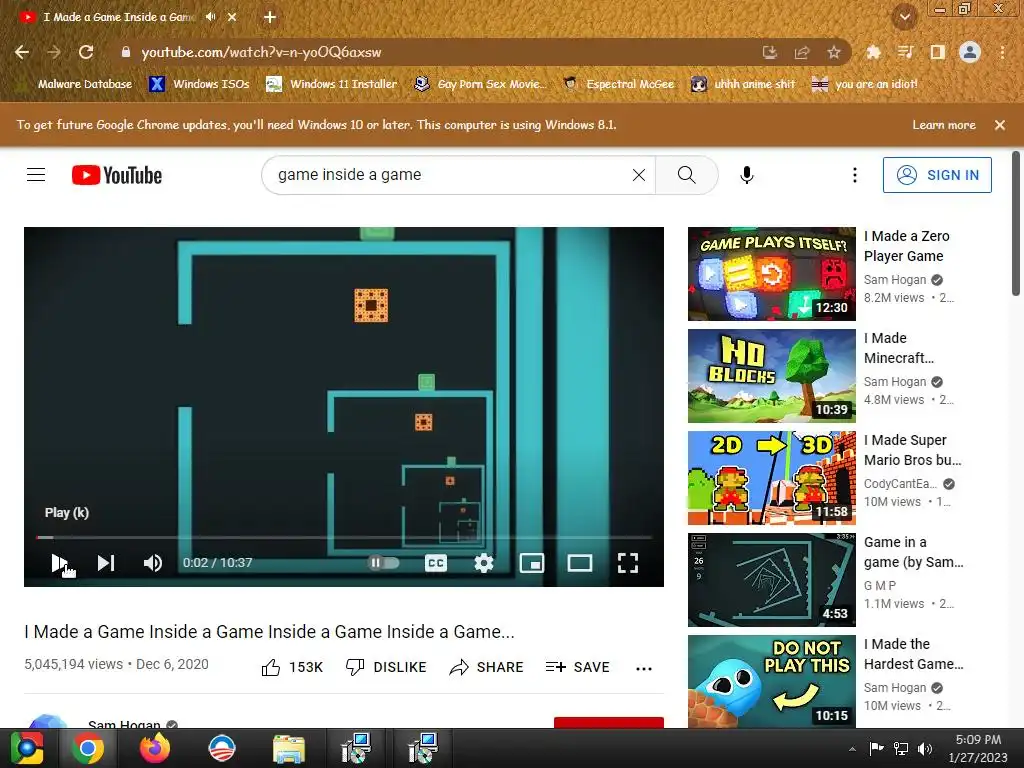Screen dimensions: 1024x768
Task: Open 'I Made the Hardest Game...' video
Action: pos(913,654)
